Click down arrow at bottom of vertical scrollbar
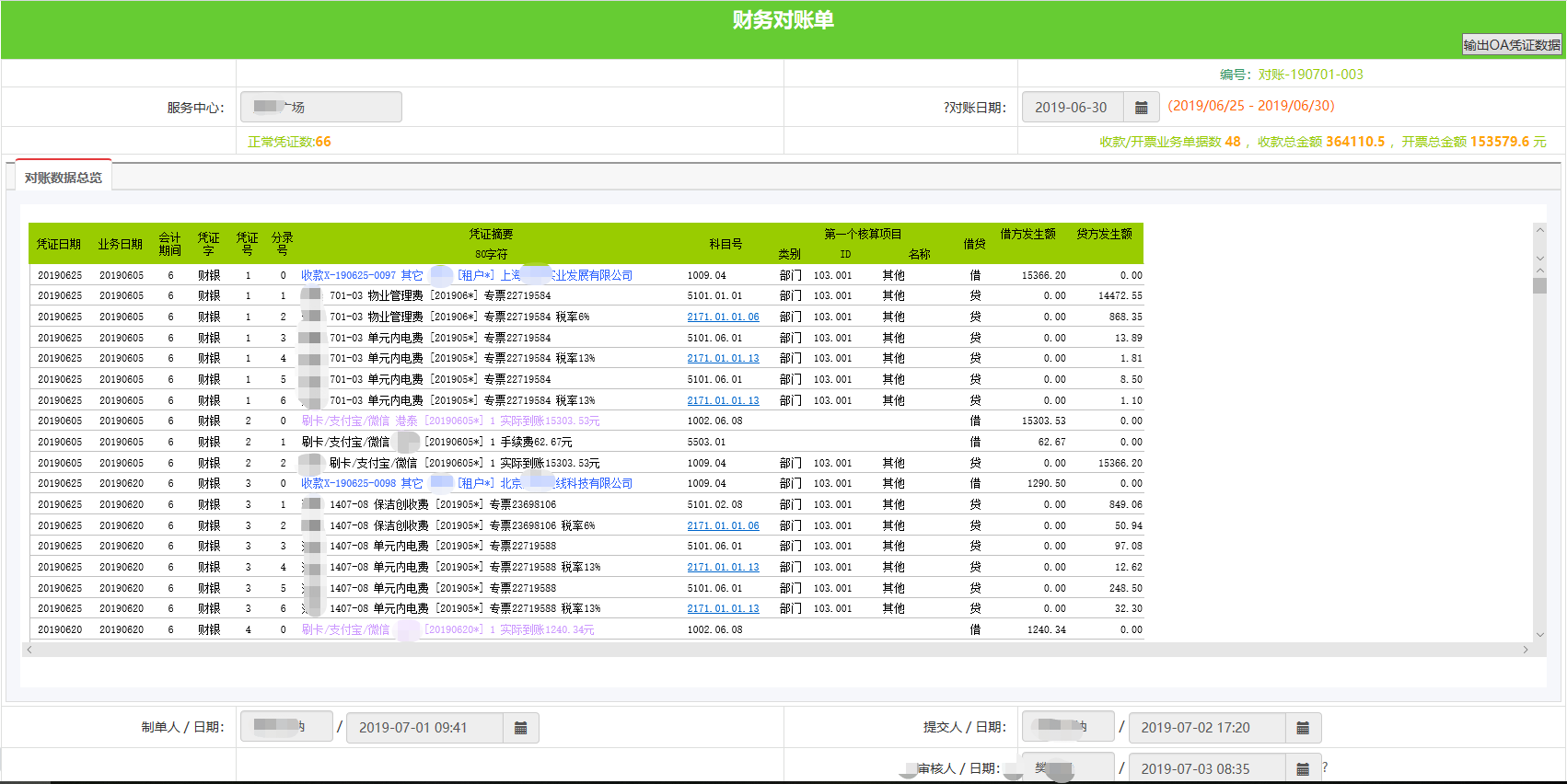This screenshot has height=784, width=1567. point(1539,634)
